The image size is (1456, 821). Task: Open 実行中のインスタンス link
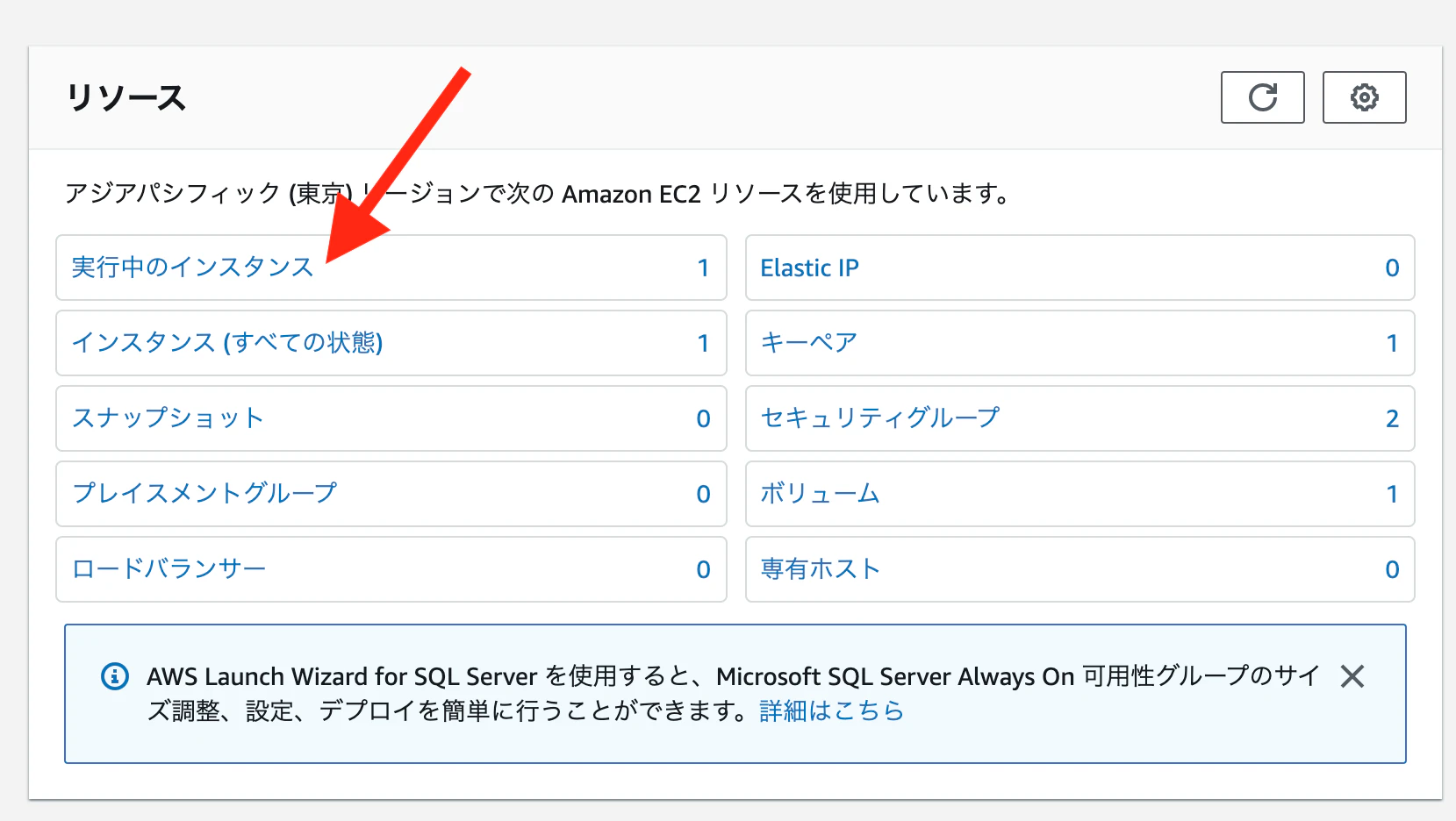coord(192,268)
